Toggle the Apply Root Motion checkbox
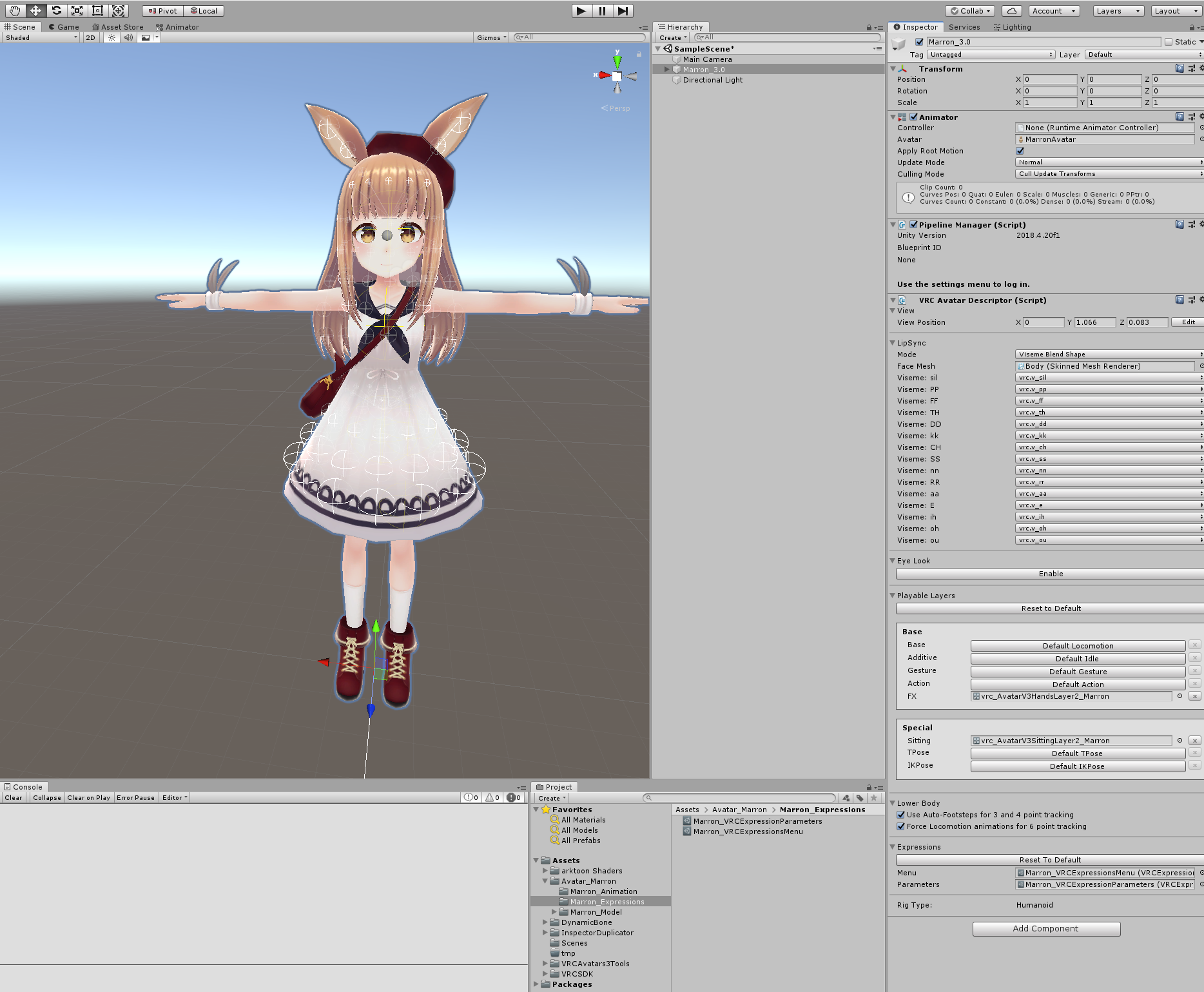1204x992 pixels. click(x=1020, y=151)
